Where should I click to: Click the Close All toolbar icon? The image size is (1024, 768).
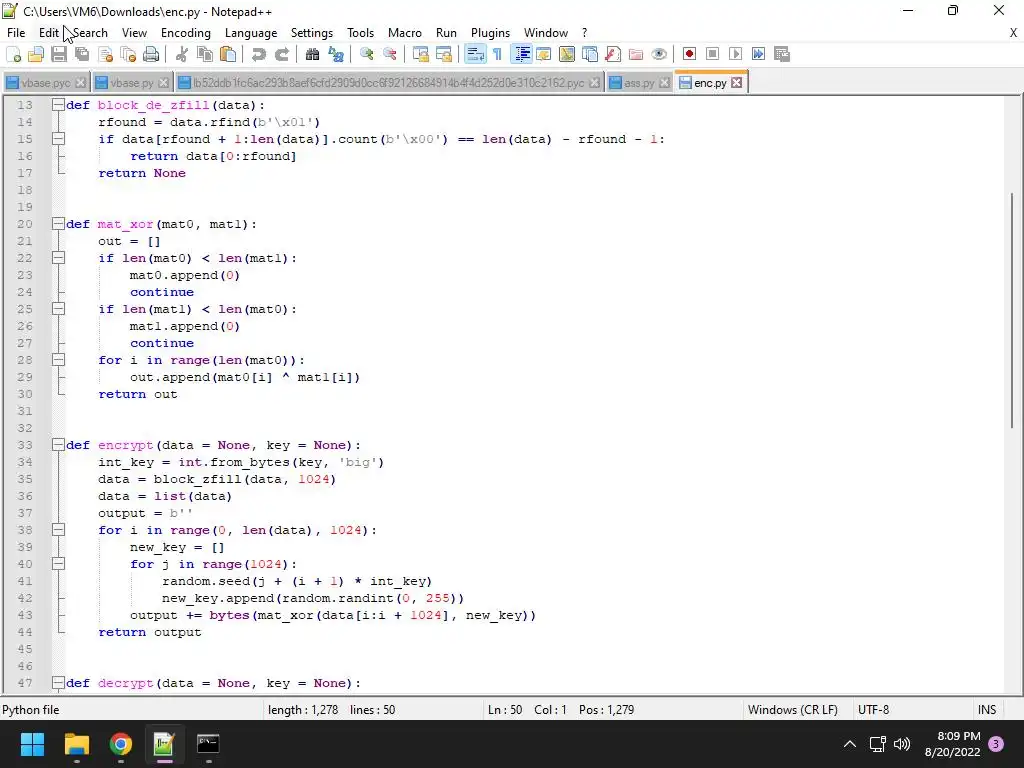(128, 54)
